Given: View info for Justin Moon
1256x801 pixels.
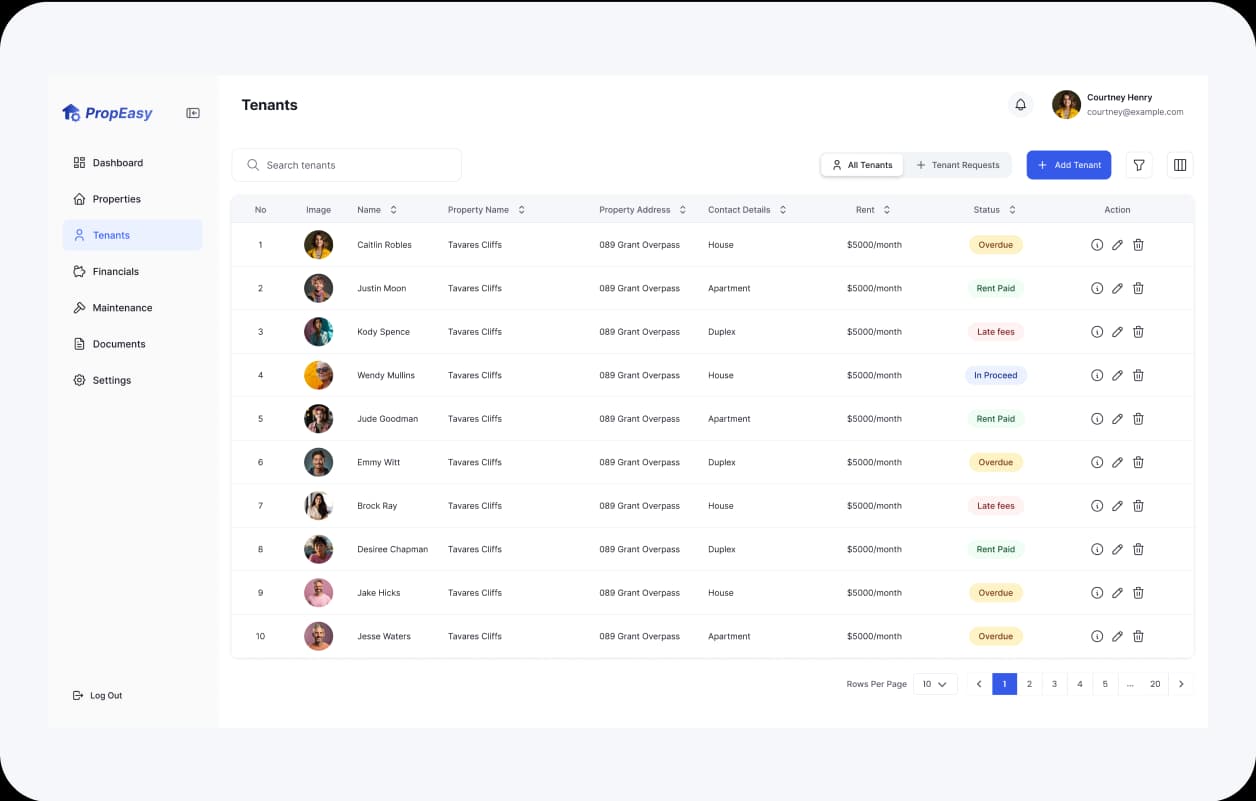Looking at the screenshot, I should pyautogui.click(x=1097, y=288).
